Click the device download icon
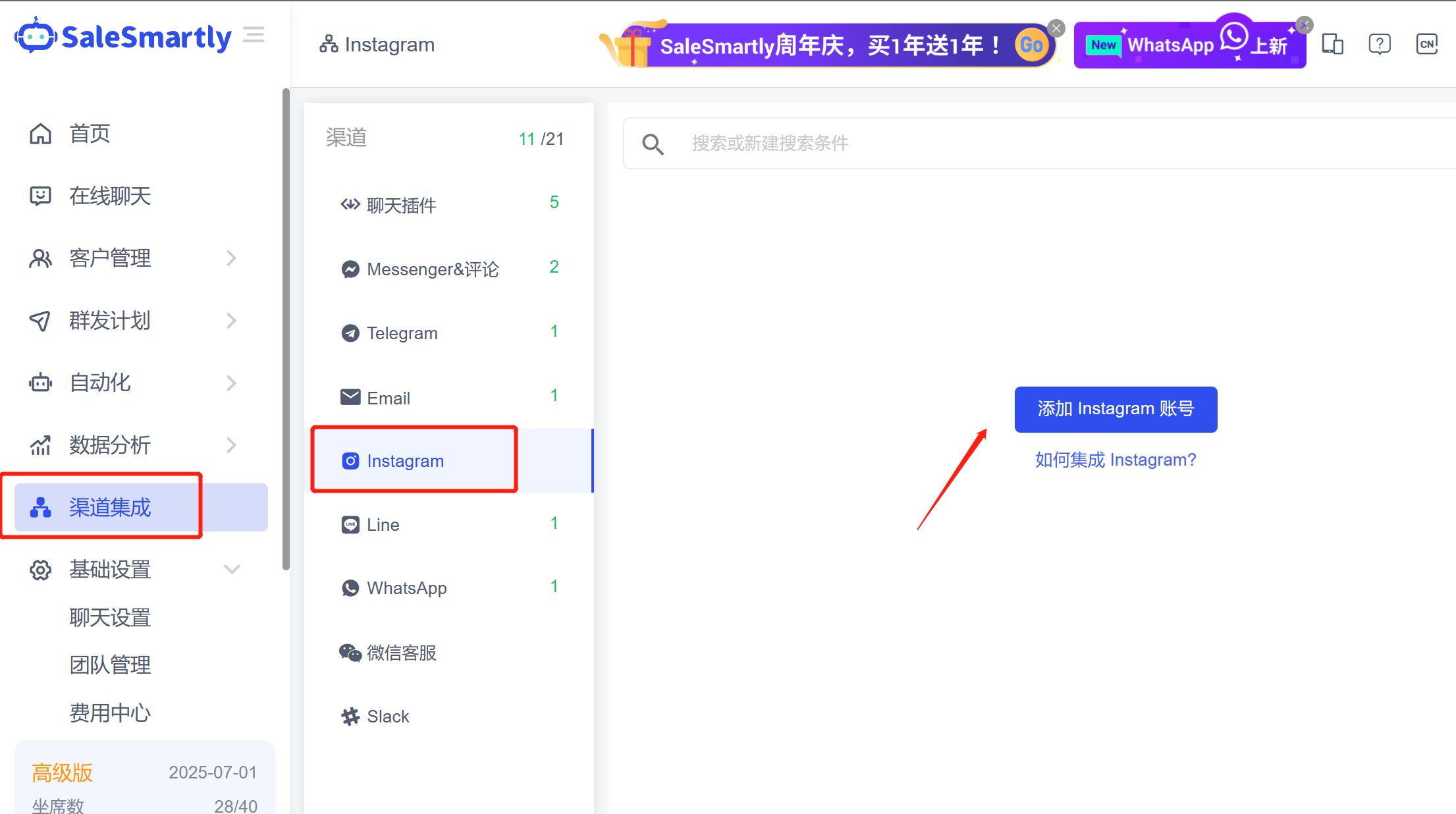Image resolution: width=1456 pixels, height=814 pixels. [x=1333, y=44]
